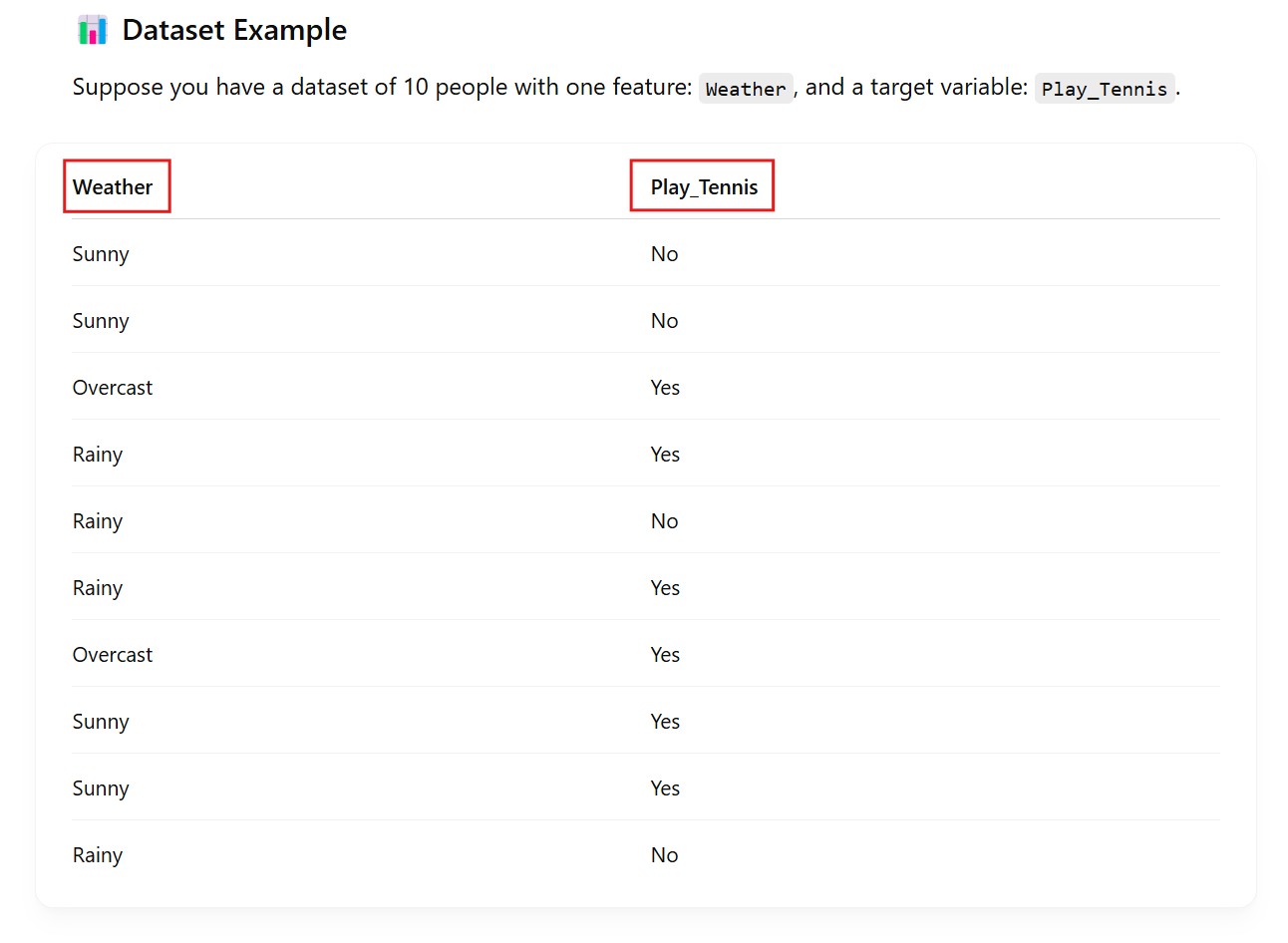Click the first Overcast cell in the table
1288x943 pixels.
[x=113, y=388]
